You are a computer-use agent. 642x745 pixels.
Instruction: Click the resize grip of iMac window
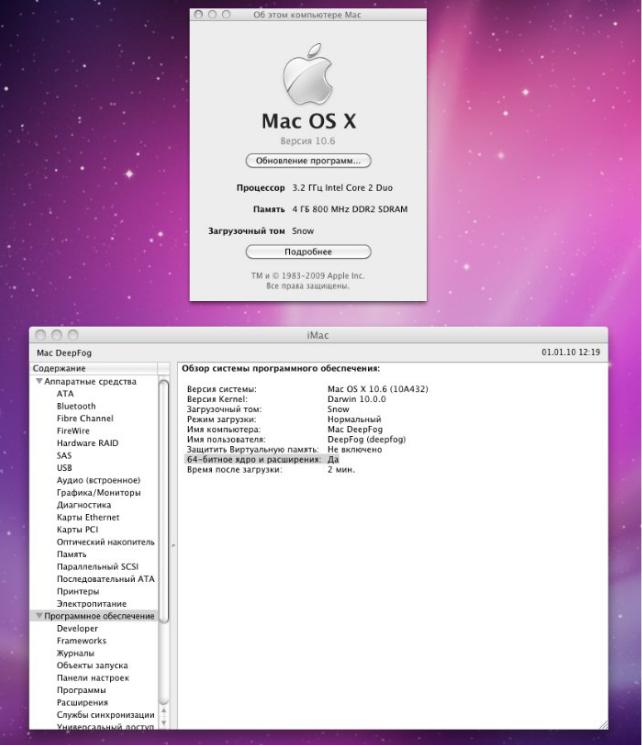click(603, 724)
